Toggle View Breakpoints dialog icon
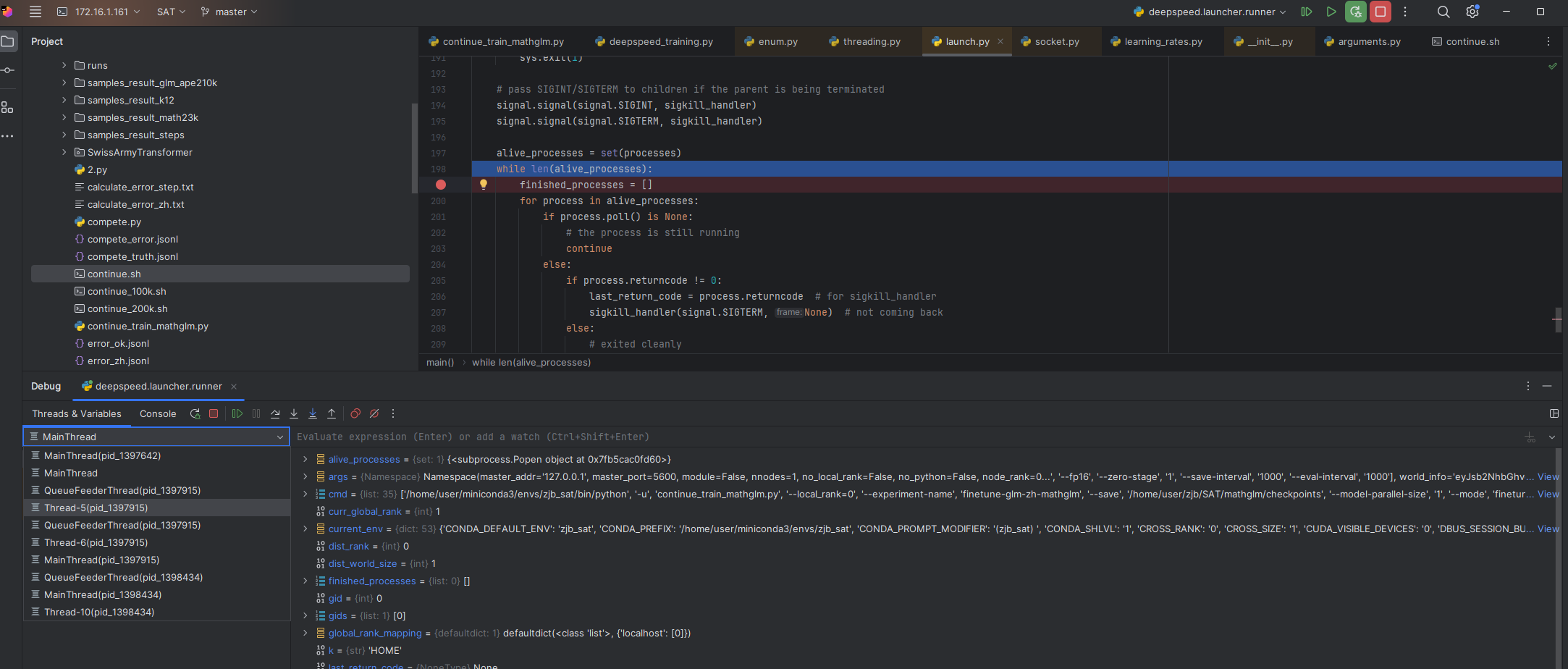1568x669 pixels. point(355,413)
